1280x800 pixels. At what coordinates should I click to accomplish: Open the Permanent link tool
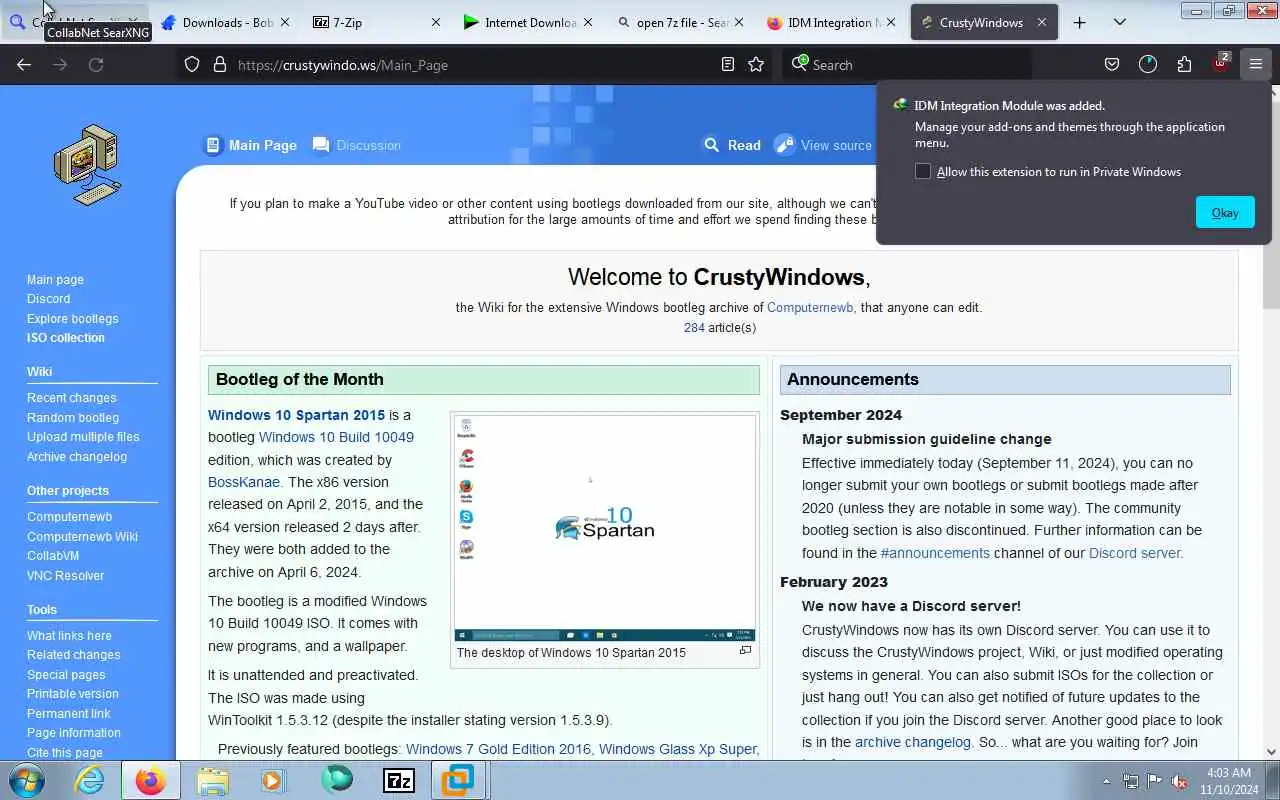coord(68,714)
